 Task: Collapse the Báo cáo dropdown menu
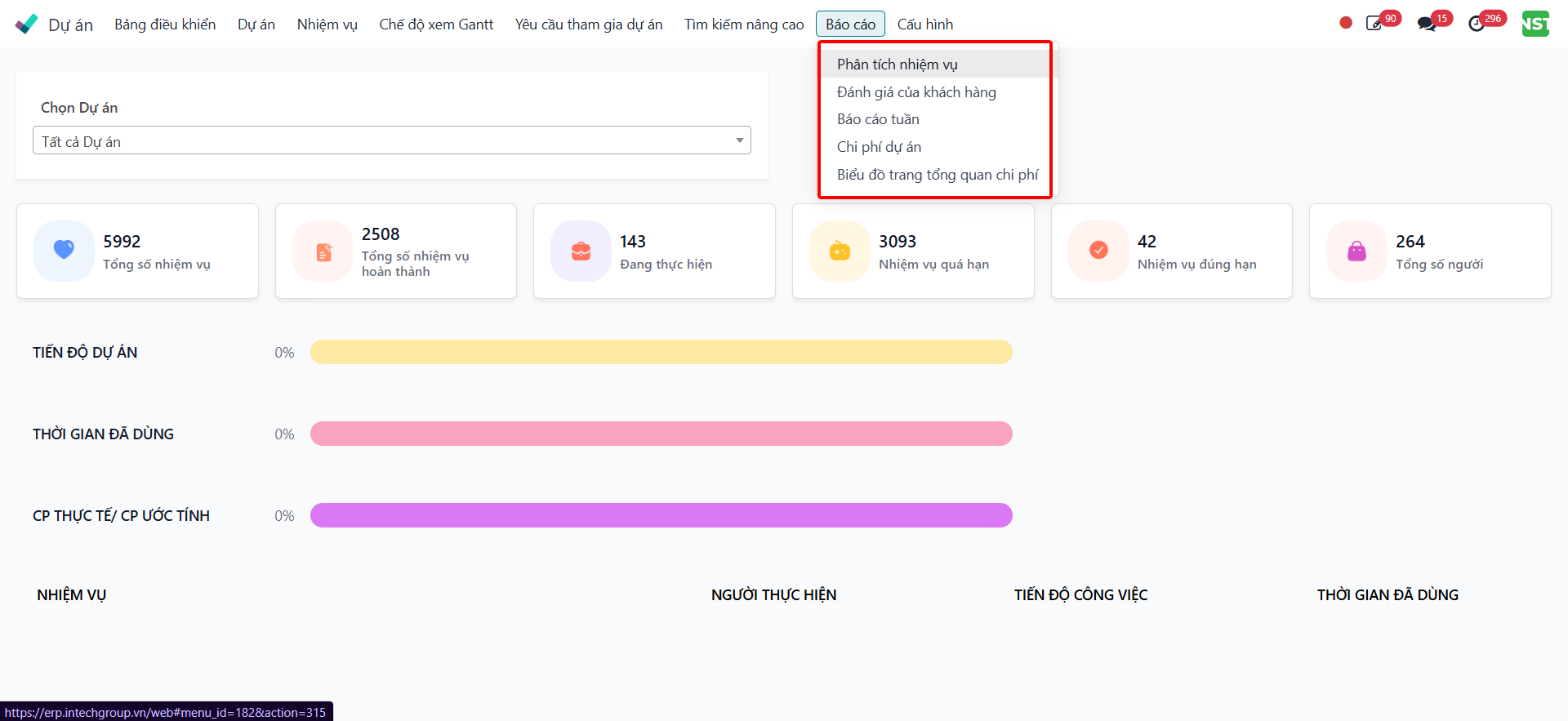[x=850, y=24]
